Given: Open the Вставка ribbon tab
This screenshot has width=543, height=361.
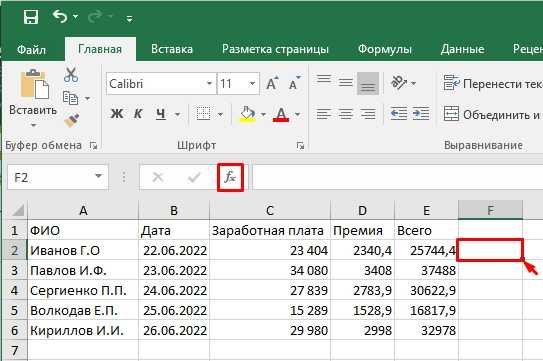Looking at the screenshot, I should (172, 49).
